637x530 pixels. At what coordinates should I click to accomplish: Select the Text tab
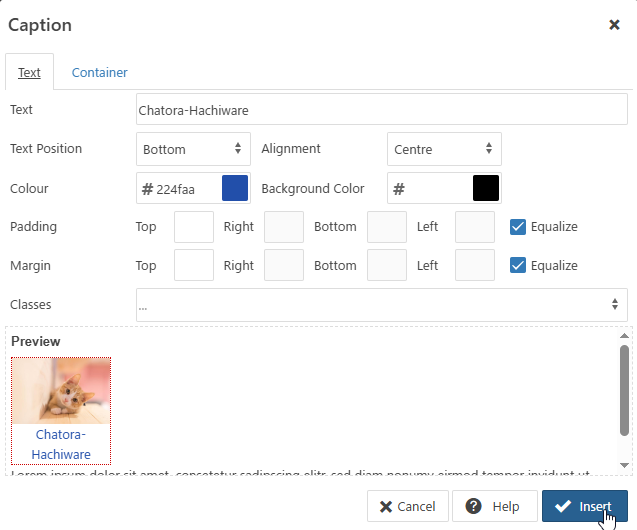pos(29,72)
